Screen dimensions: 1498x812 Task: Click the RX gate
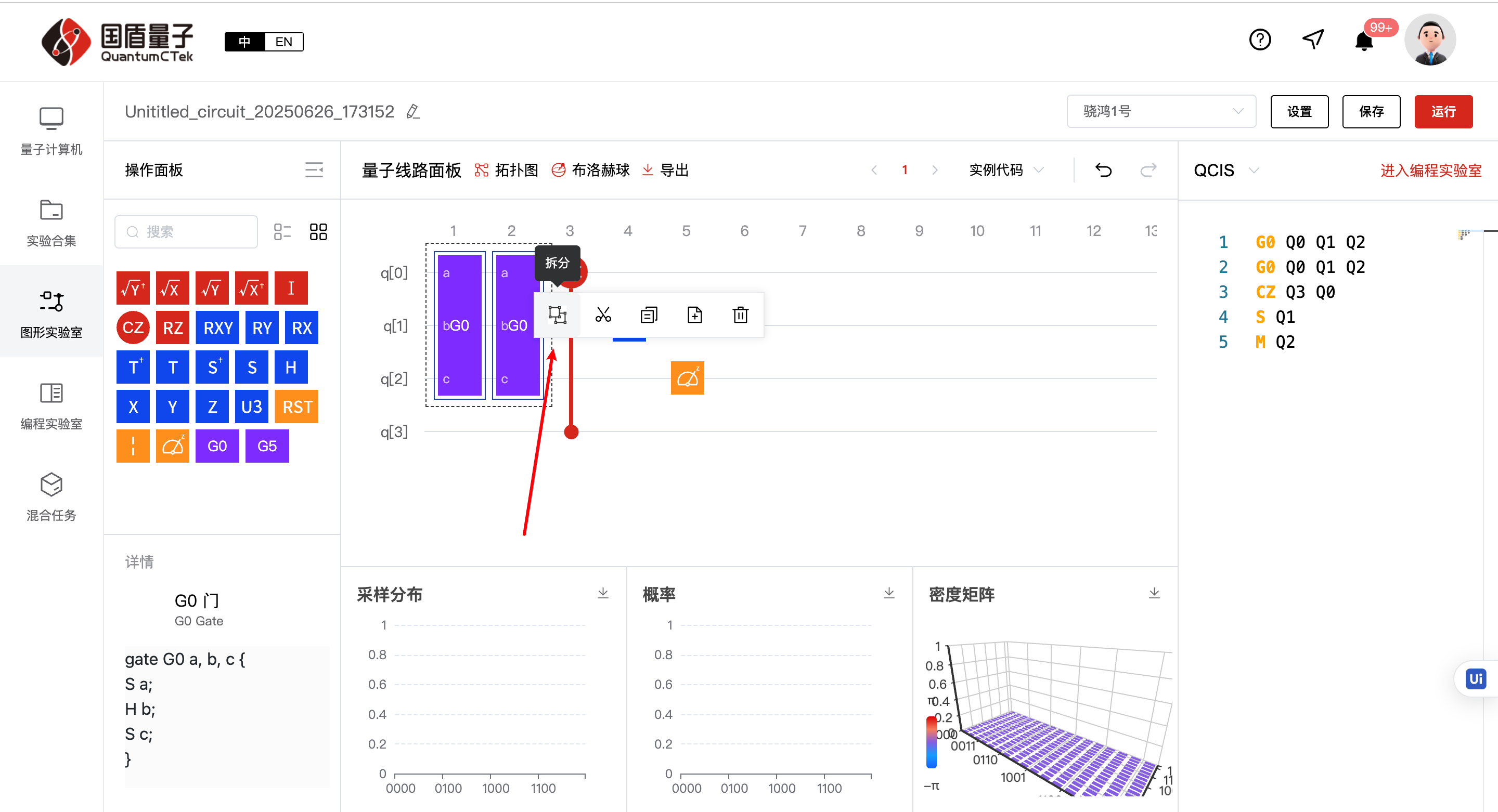301,327
